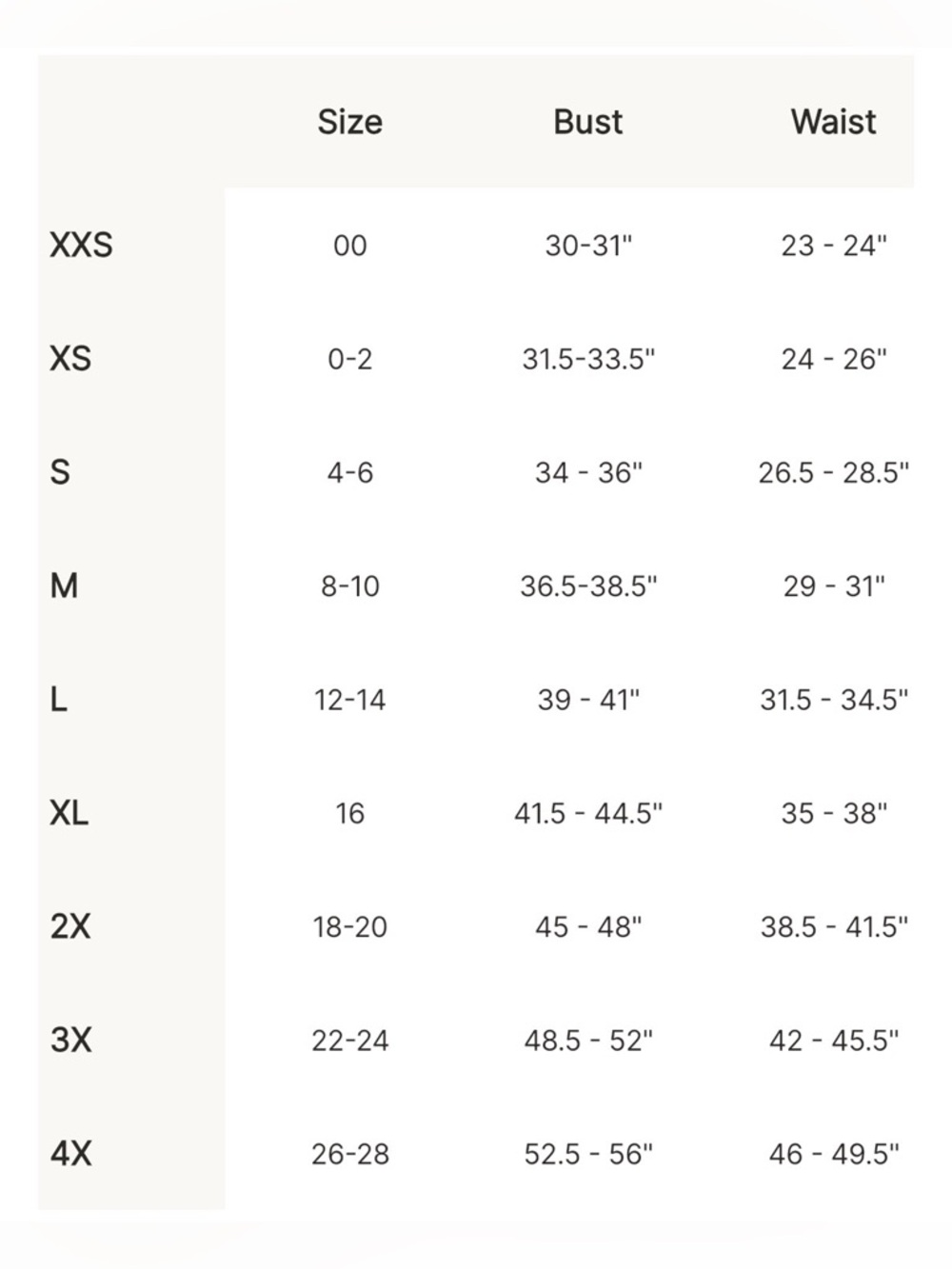
Task: Click the 35 - 38" waist cell
Action: coord(833,813)
